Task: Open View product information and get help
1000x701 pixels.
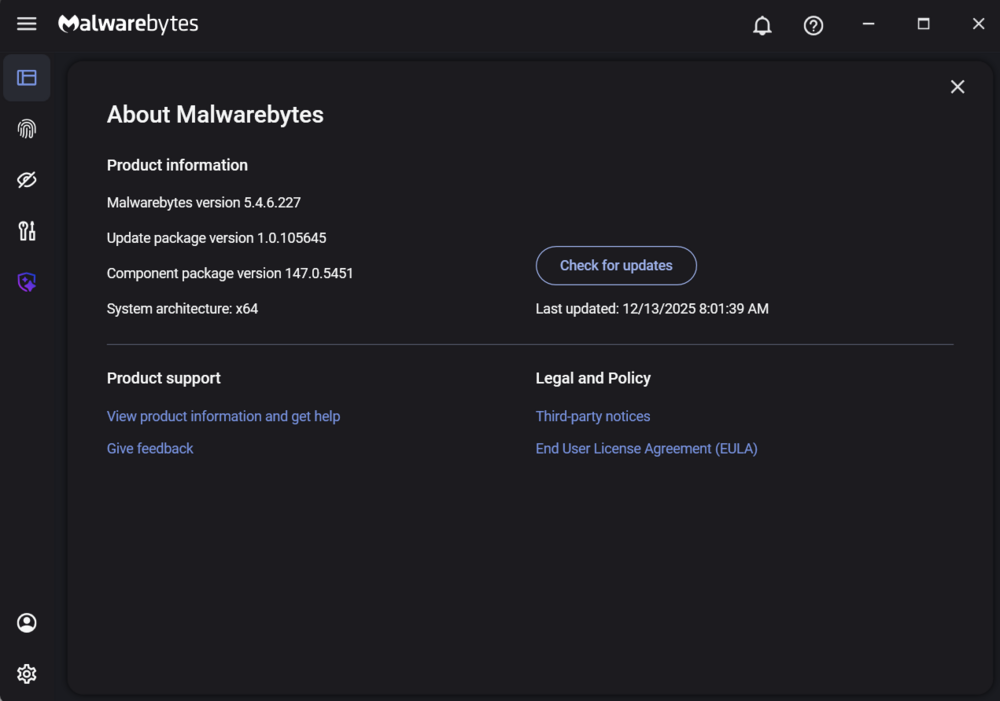Action: coord(223,417)
